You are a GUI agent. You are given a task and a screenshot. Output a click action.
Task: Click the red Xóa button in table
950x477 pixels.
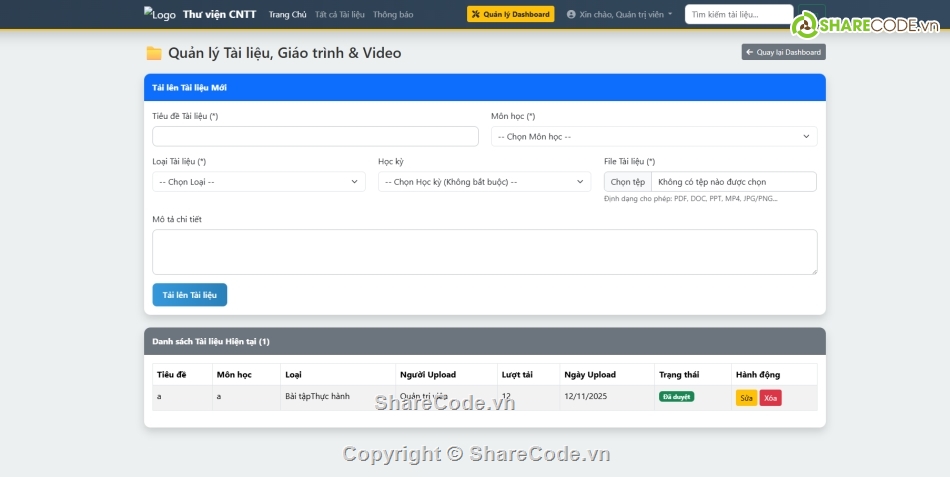pyautogui.click(x=770, y=398)
